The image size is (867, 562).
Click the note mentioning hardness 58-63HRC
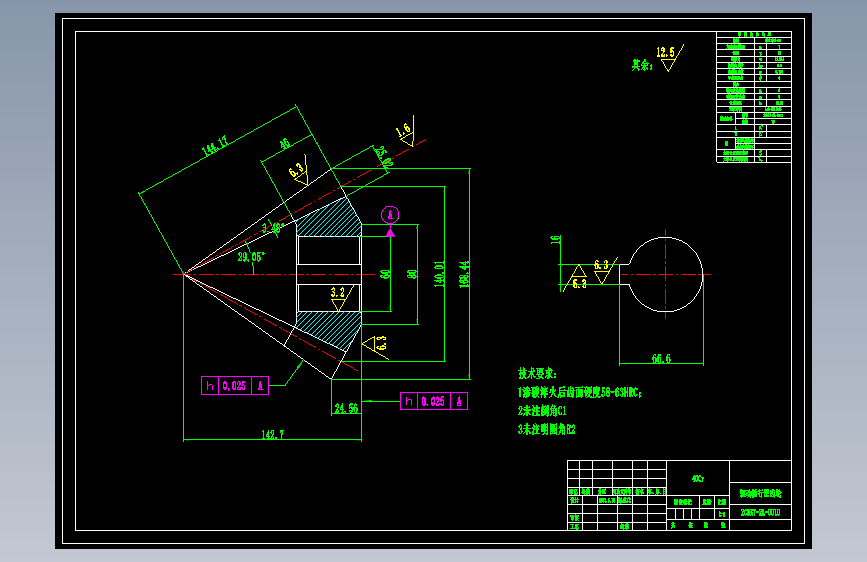[579, 392]
